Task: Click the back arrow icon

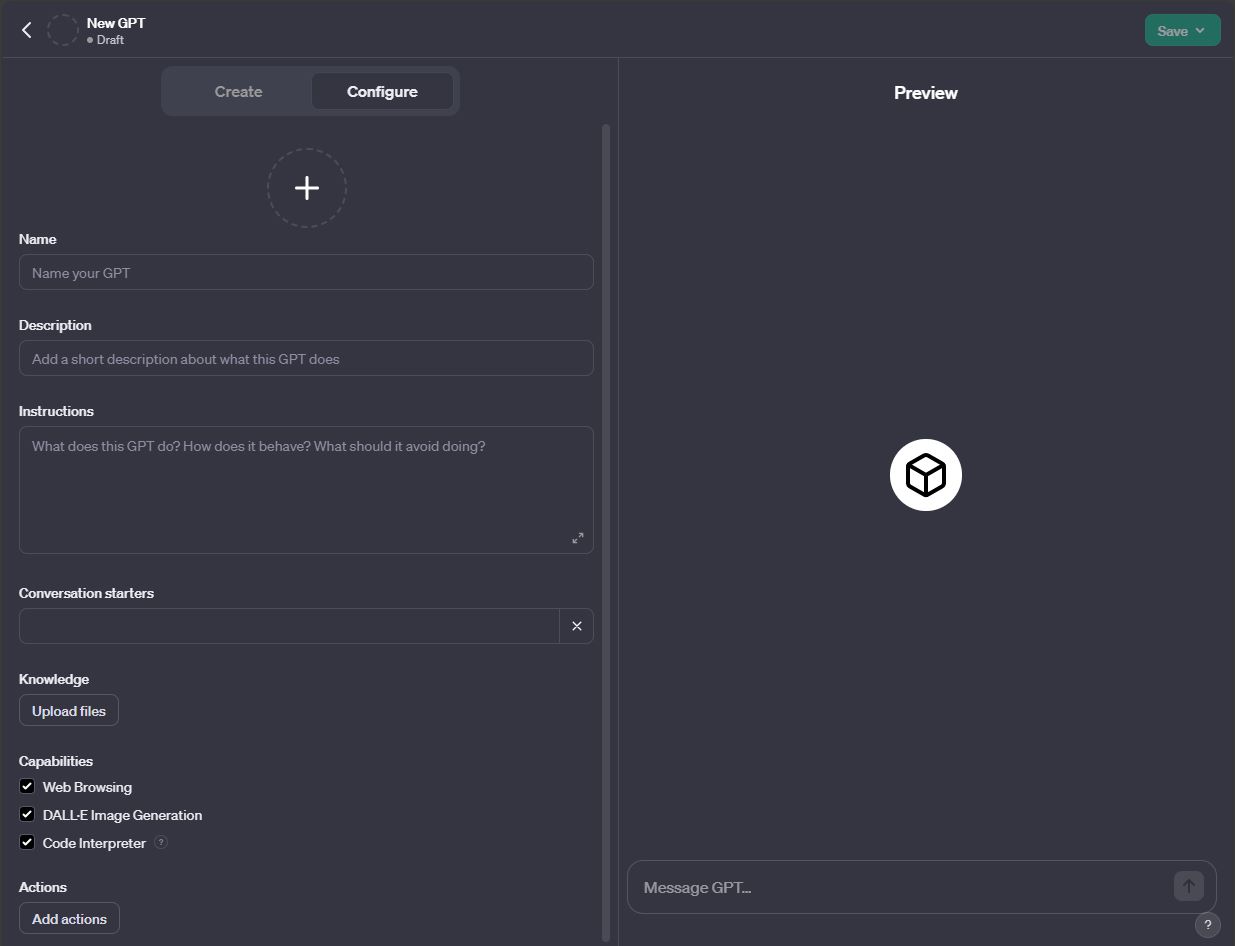Action: point(27,30)
